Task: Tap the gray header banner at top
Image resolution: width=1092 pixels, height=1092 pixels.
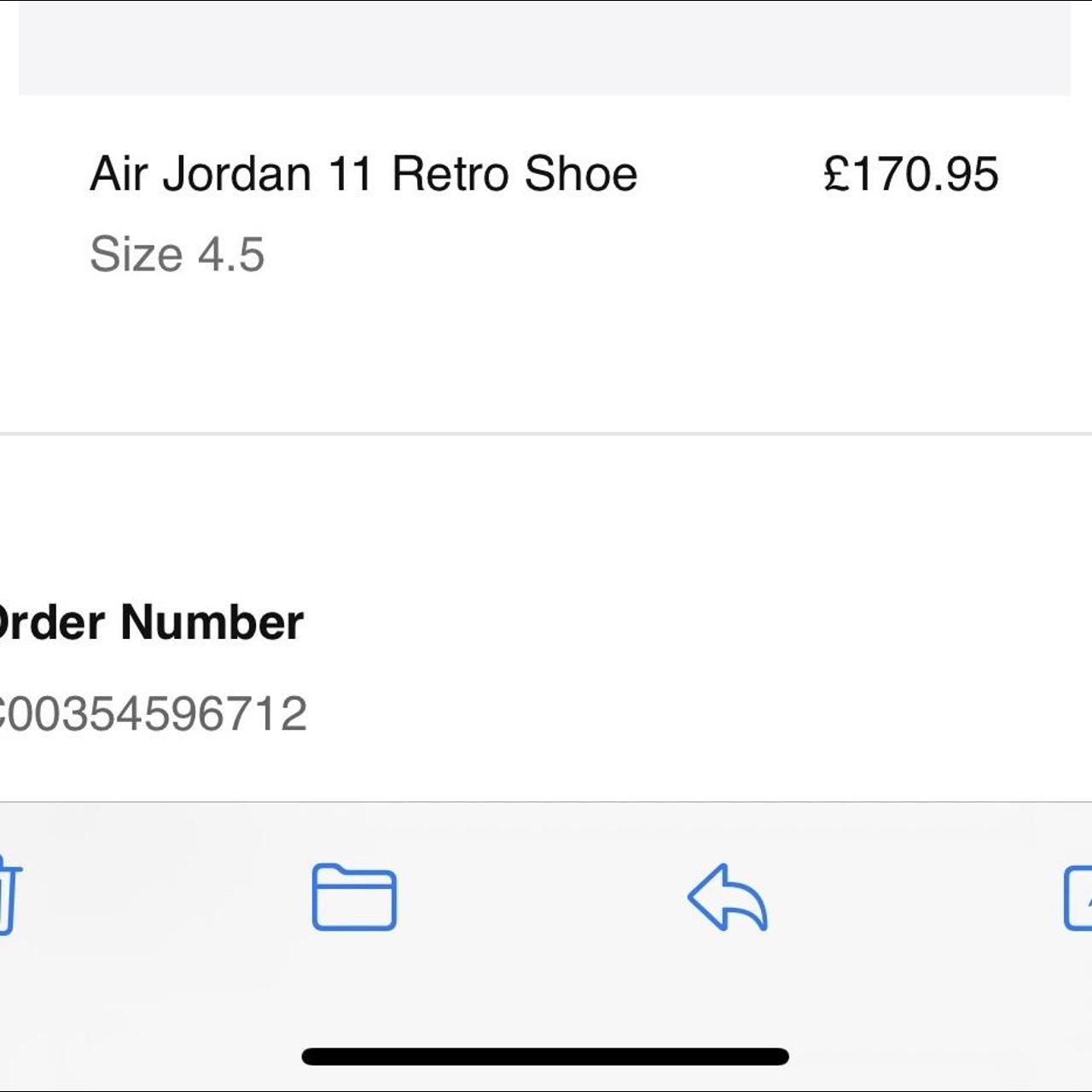Action: [x=546, y=47]
